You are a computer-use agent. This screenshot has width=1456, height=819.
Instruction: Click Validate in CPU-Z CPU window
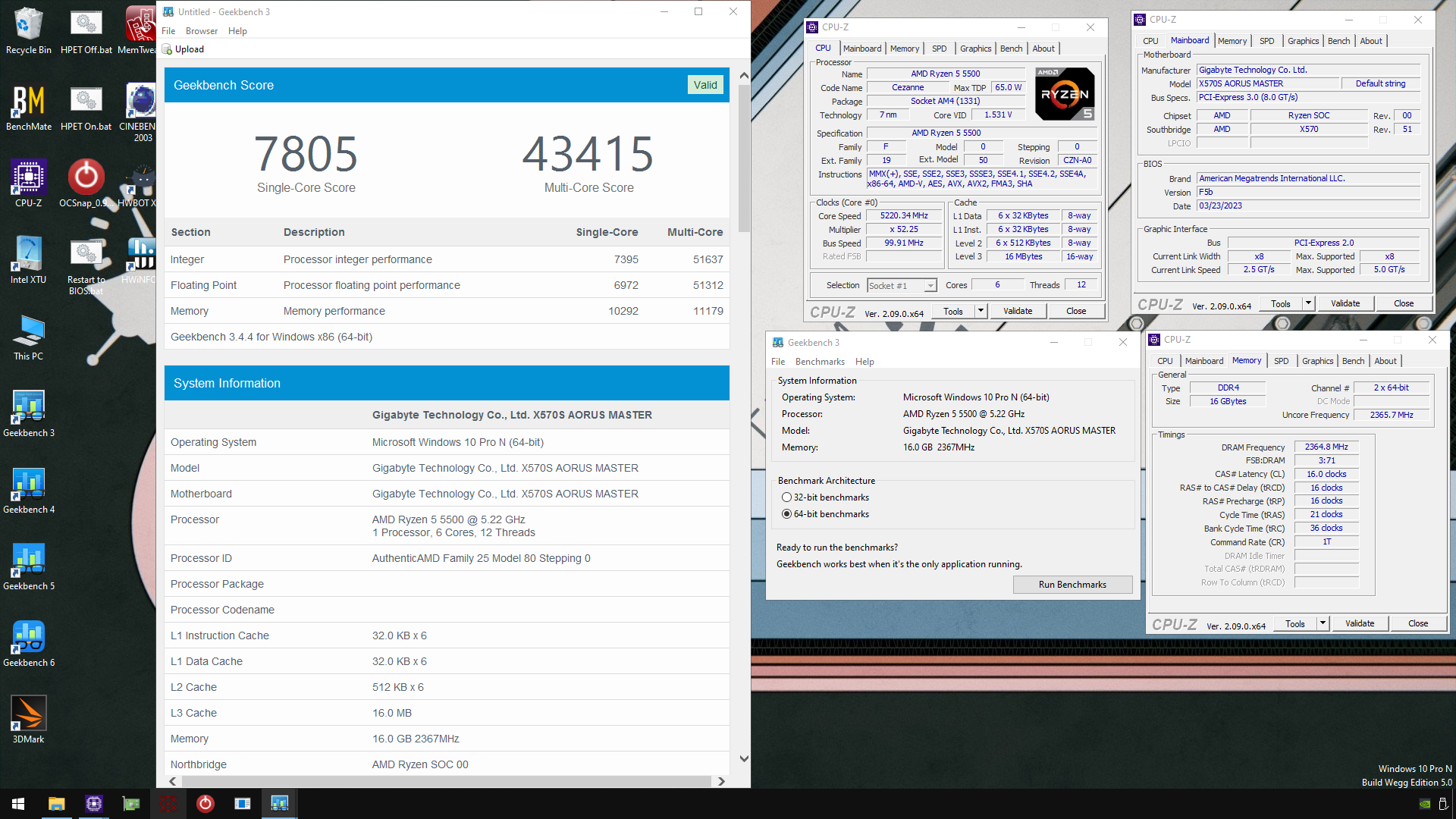coord(1018,311)
